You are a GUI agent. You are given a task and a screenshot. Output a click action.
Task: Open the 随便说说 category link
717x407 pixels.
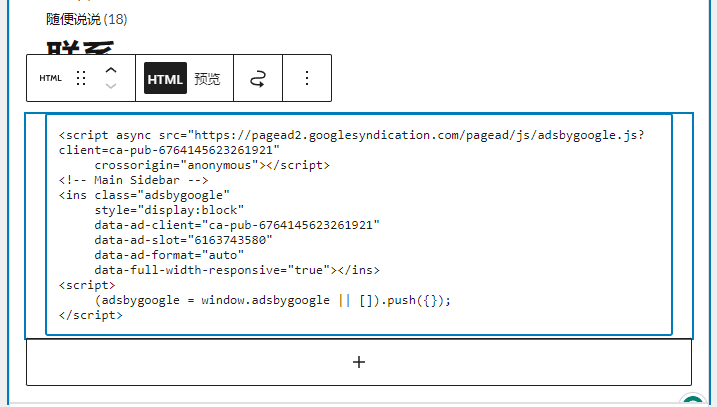74,19
